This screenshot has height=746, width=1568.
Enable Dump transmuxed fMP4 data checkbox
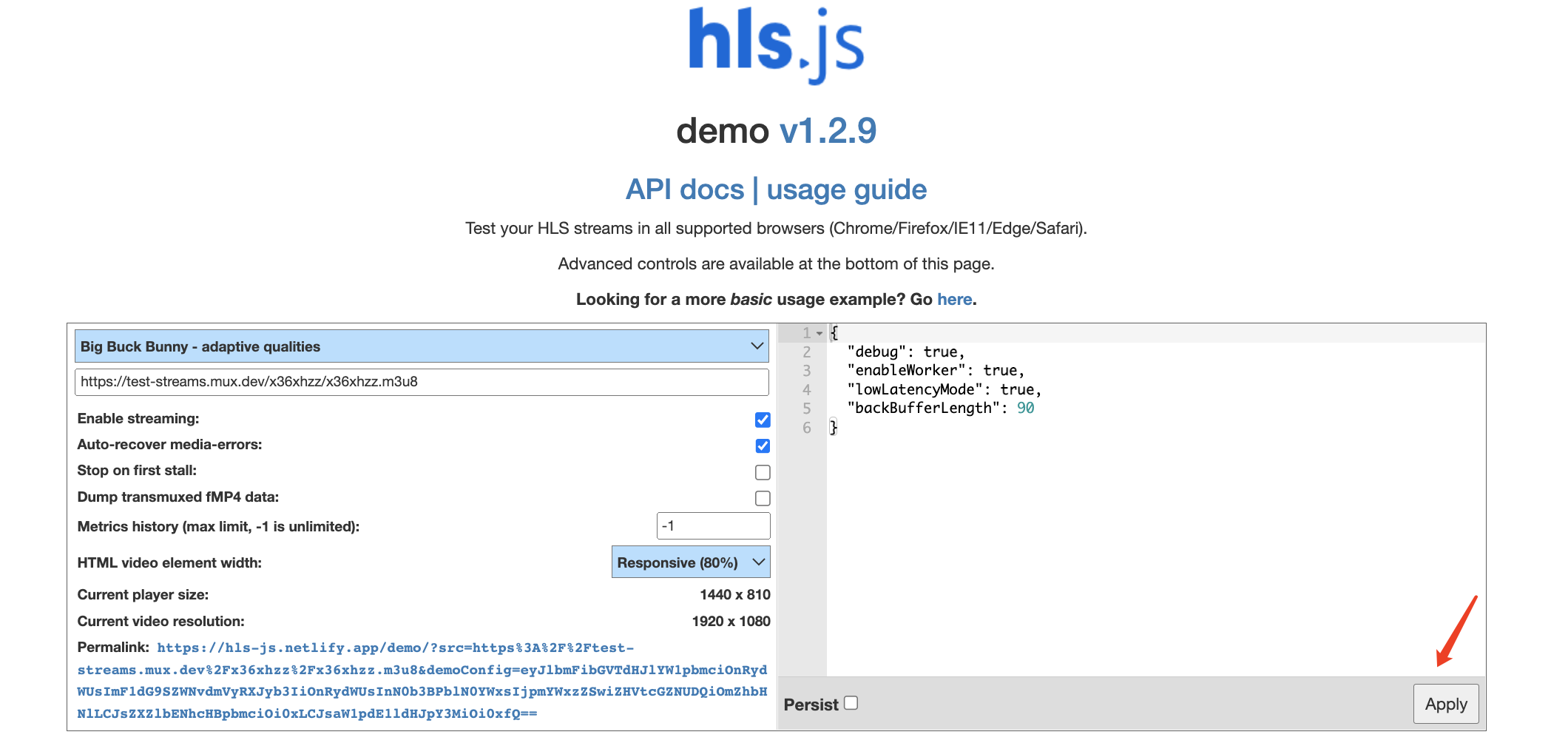[763, 498]
